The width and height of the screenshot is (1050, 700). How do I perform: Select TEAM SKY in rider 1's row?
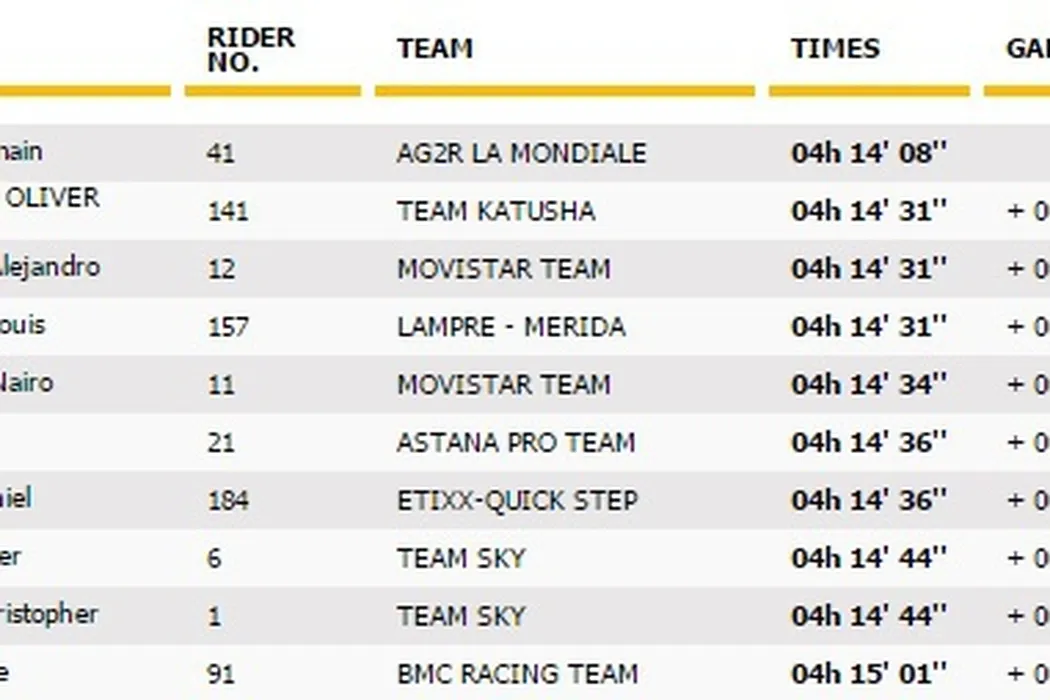click(461, 616)
